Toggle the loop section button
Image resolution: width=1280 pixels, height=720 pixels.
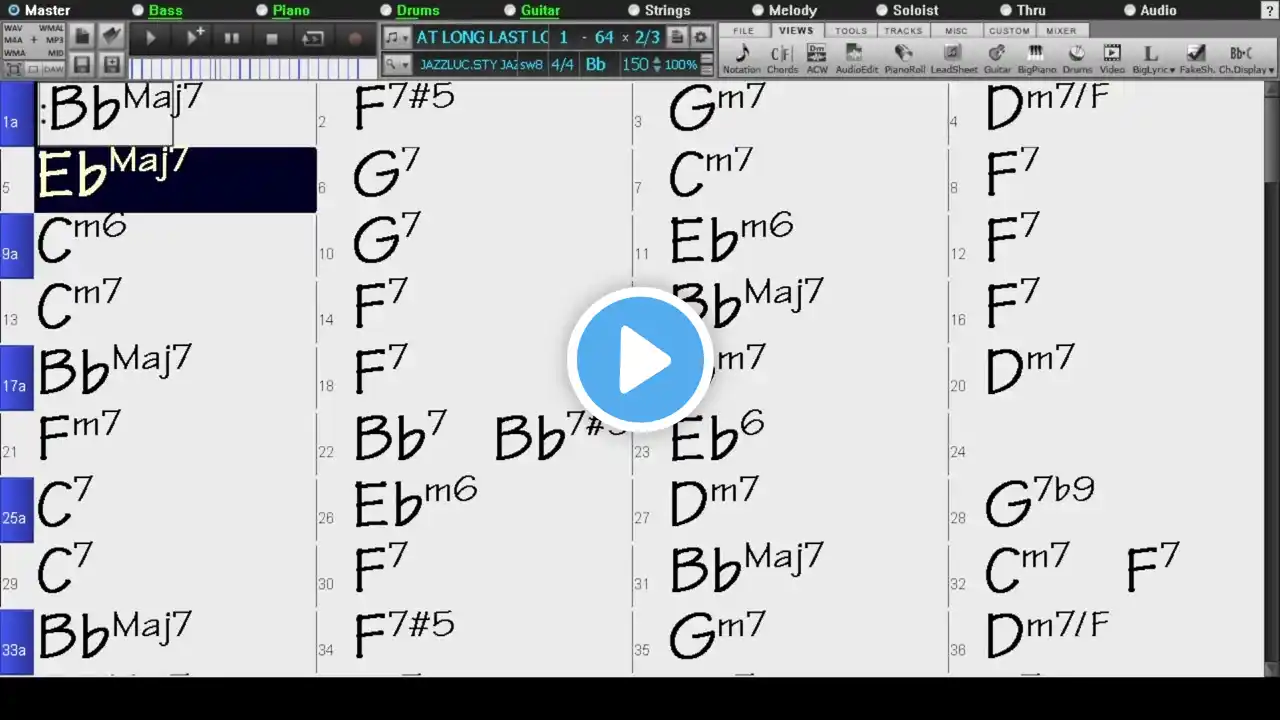point(313,38)
